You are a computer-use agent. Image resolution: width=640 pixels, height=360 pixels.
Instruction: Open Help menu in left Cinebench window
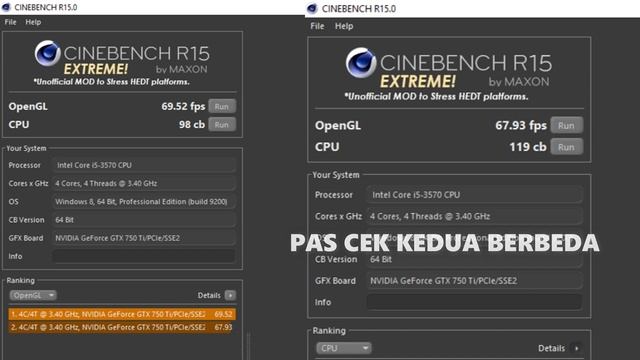point(33,22)
